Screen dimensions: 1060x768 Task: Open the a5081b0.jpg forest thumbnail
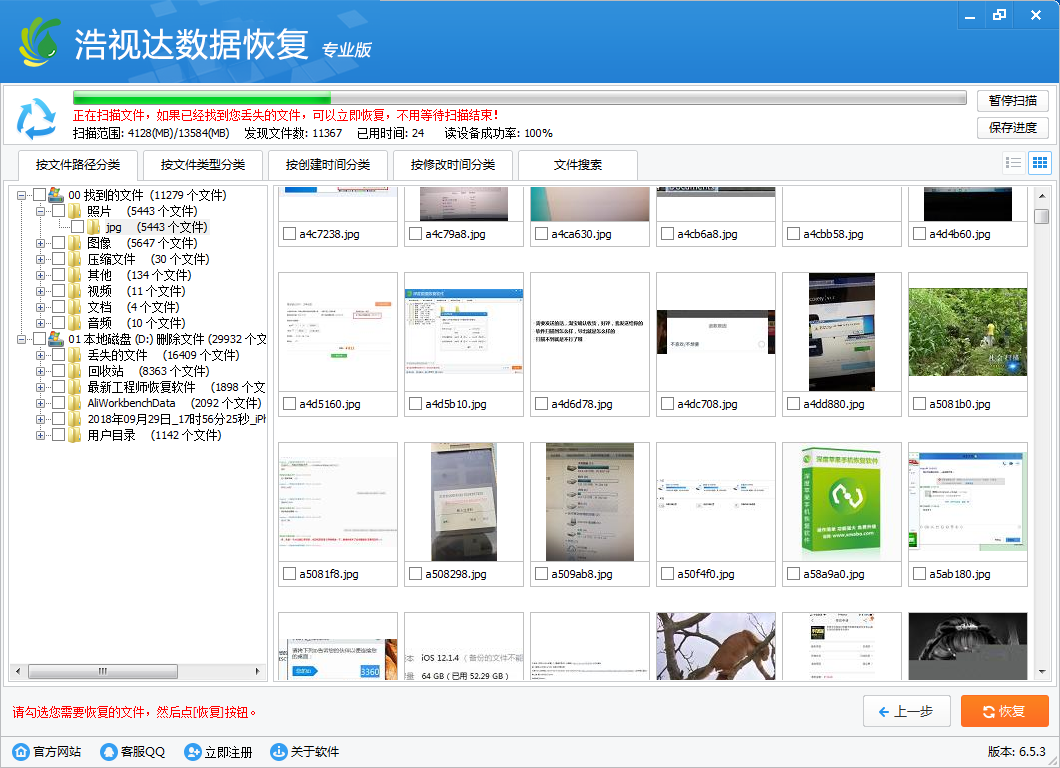click(x=967, y=332)
